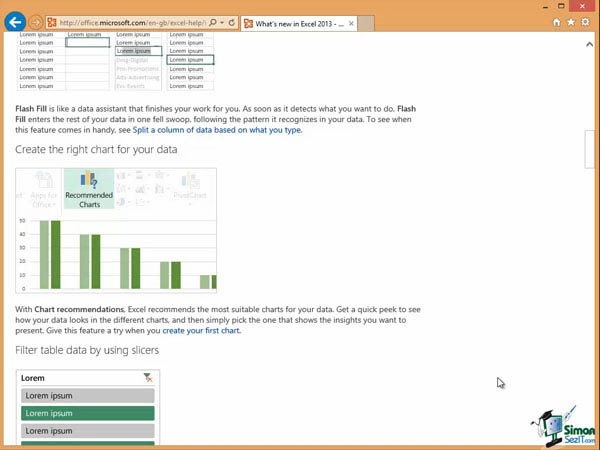Open Favorites with the star icon
Image resolution: width=600 pixels, height=450 pixels.
tap(571, 22)
